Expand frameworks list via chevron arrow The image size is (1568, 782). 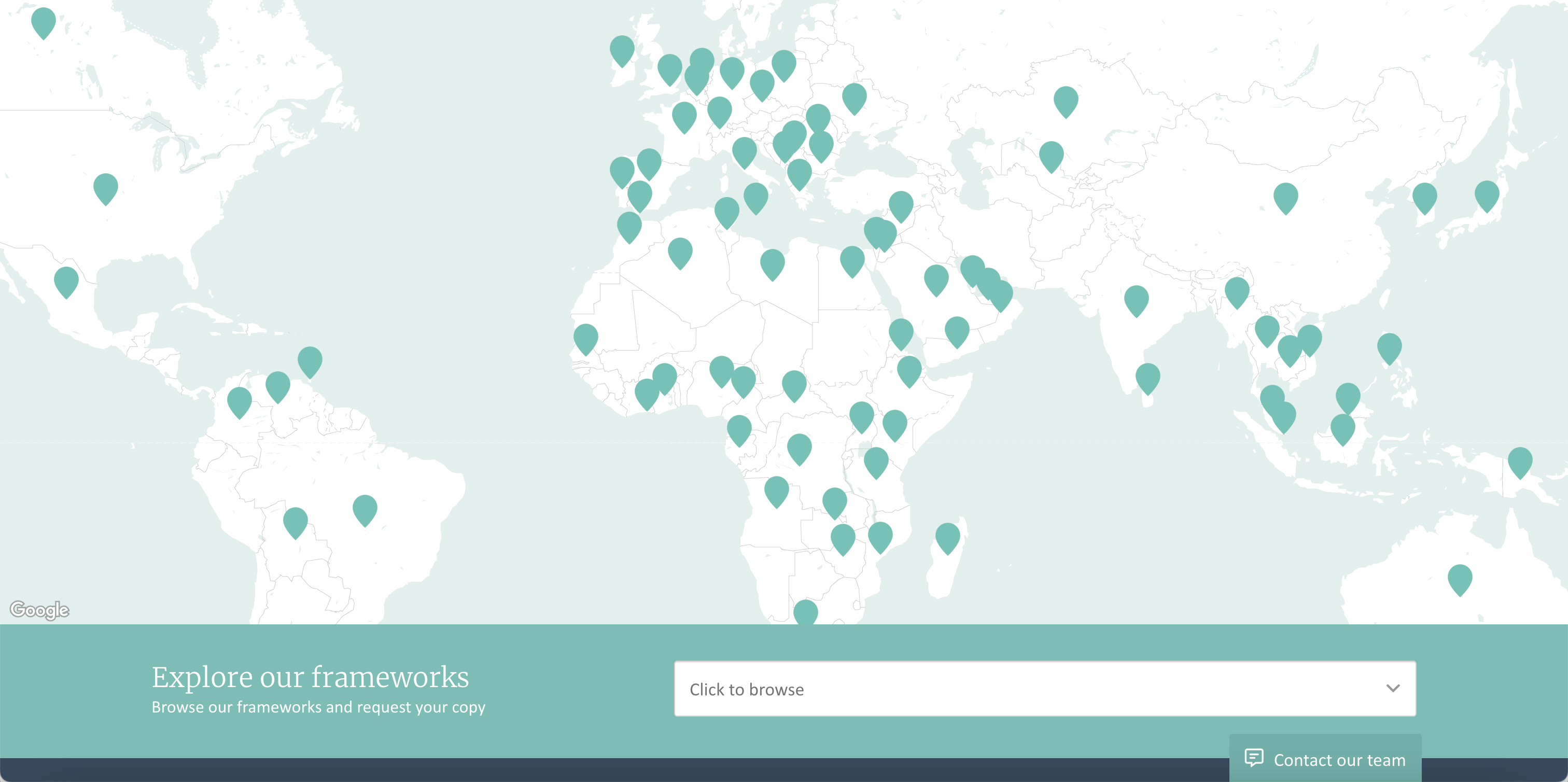point(1393,688)
